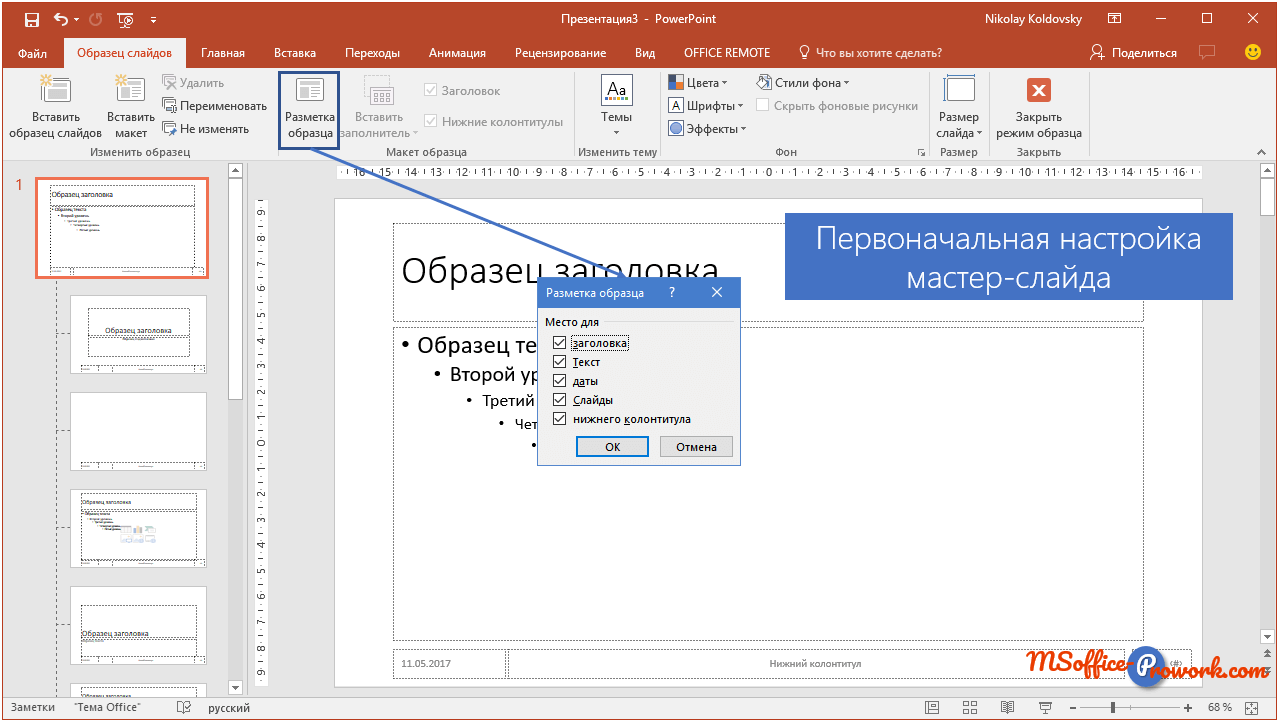This screenshot has width=1280, height=723.
Task: Uncheck the Текст checkbox in dialog
Action: [x=560, y=362]
